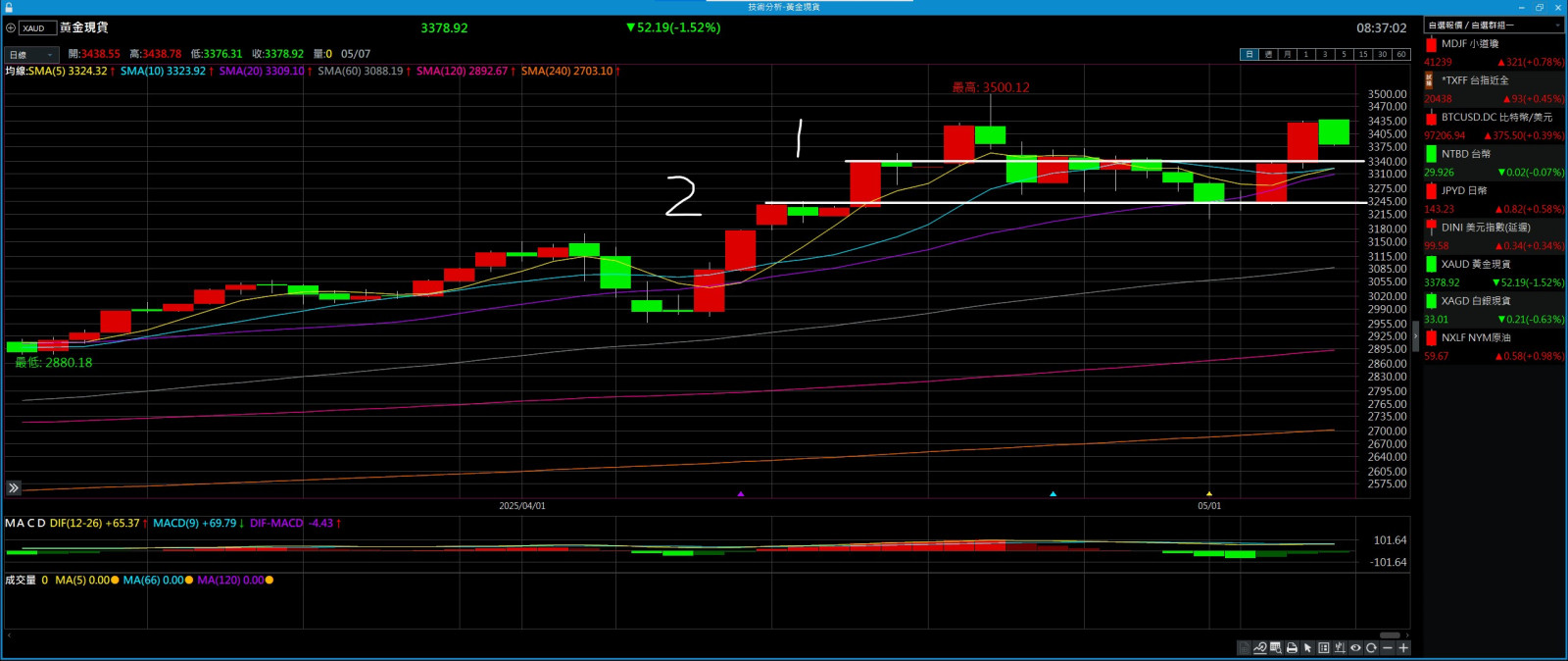Select BTCUSD.DC 比特幣/美元 watchlist row
The height and width of the screenshot is (661, 1568).
tap(1494, 127)
